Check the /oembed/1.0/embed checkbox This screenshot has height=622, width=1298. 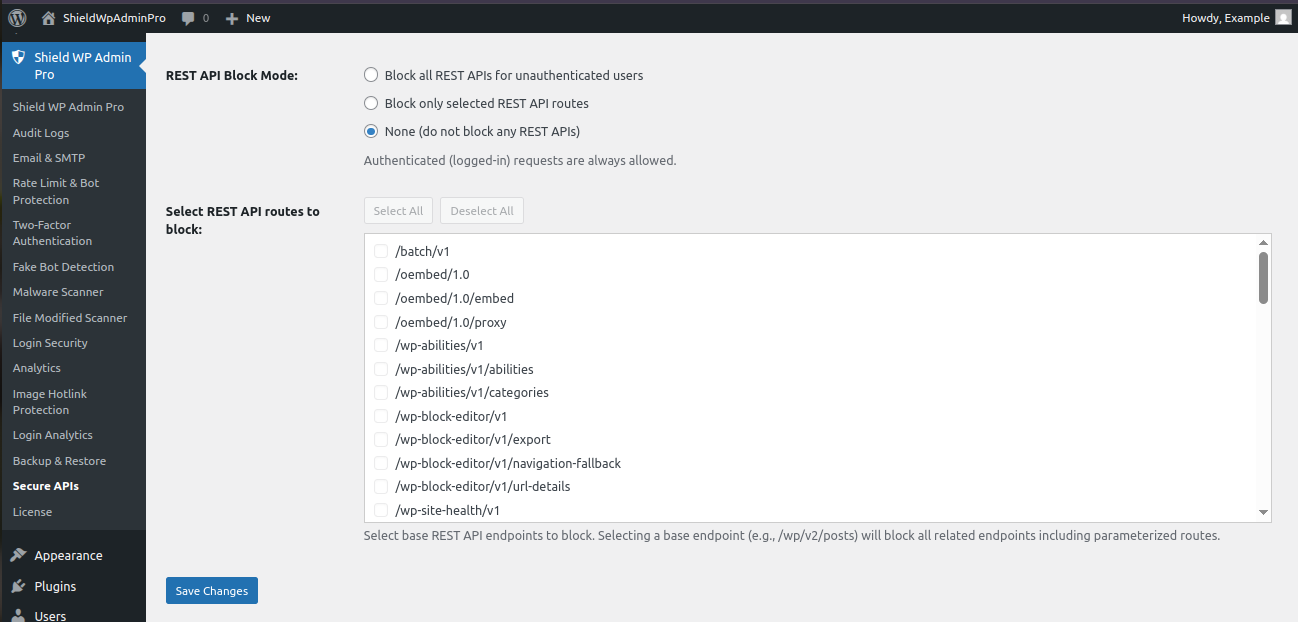381,298
